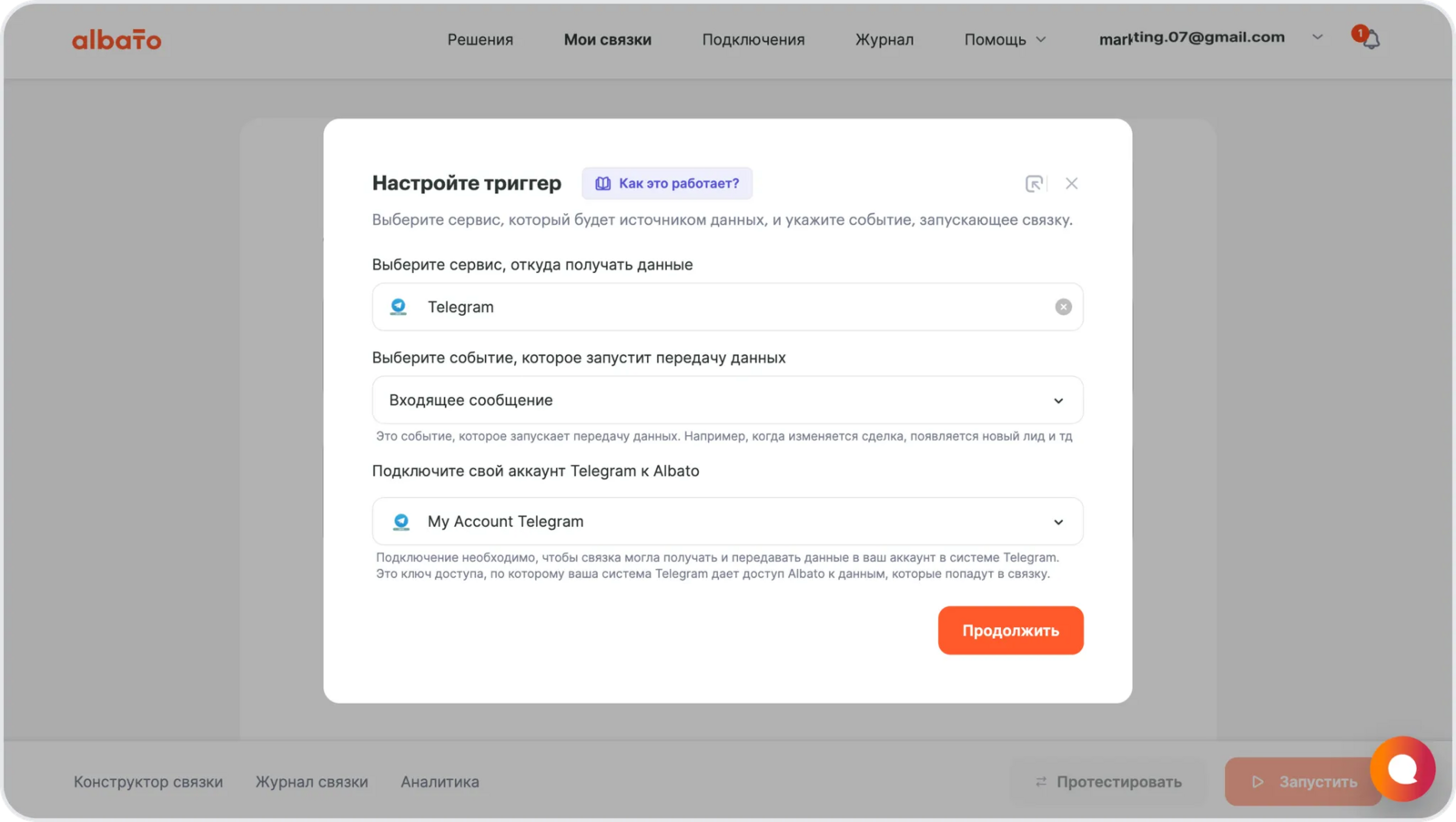Click the Telegram service input field
Viewport: 1456px width, 822px height.
click(728, 307)
